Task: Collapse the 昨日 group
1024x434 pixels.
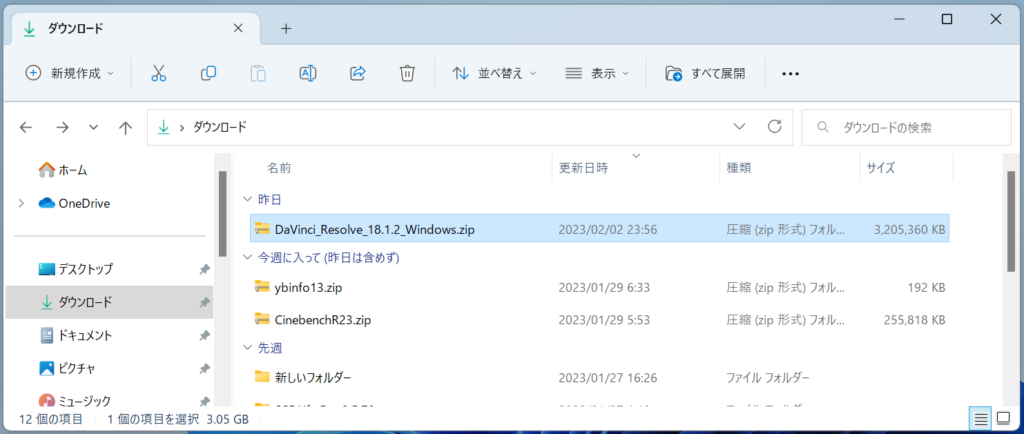Action: click(x=249, y=200)
